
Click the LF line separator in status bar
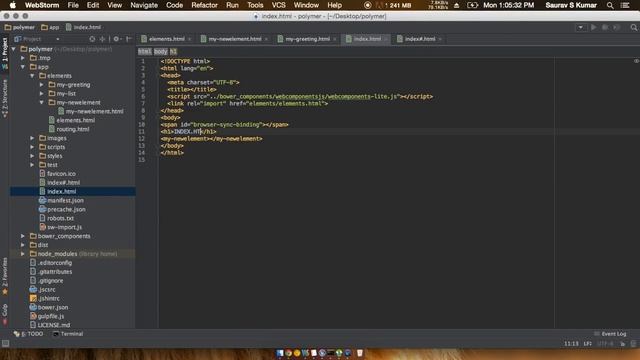click(588, 344)
